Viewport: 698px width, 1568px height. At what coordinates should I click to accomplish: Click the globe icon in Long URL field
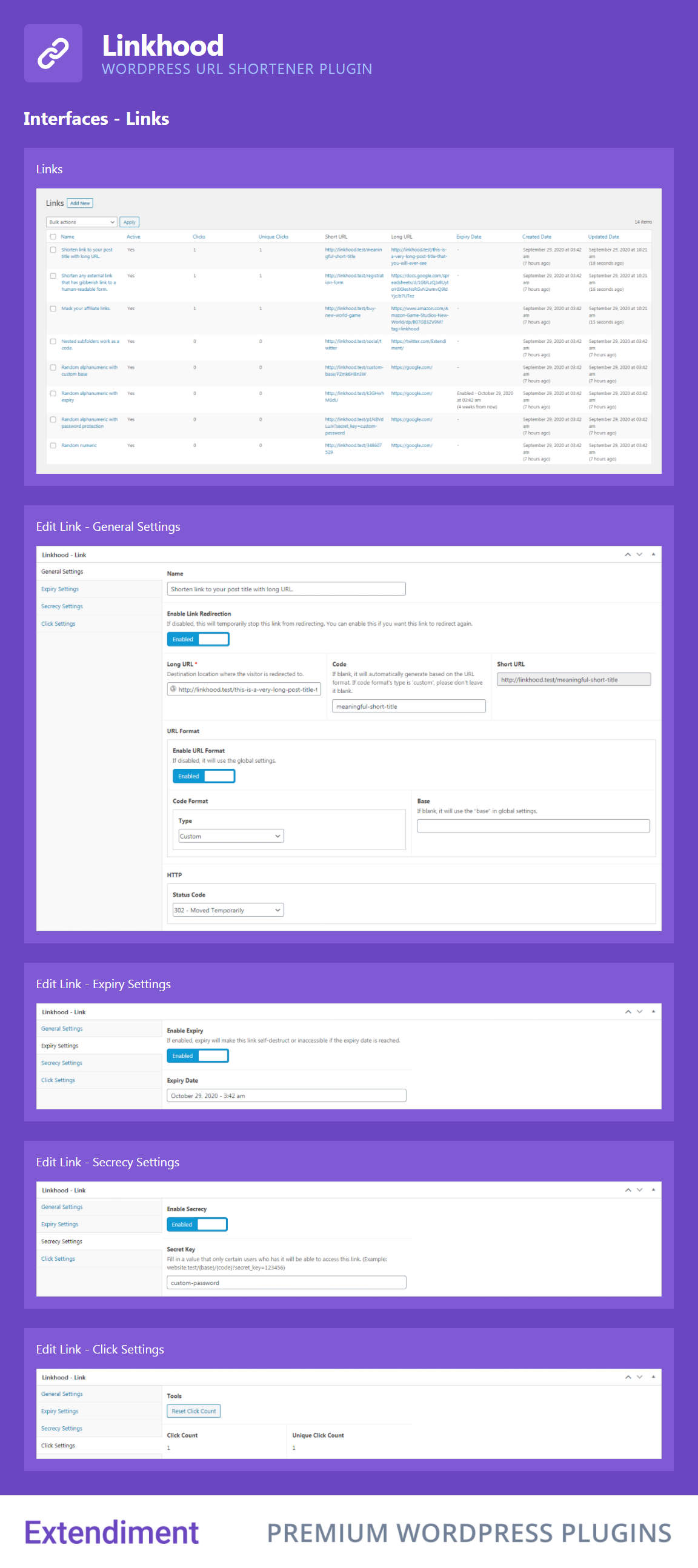(x=173, y=689)
